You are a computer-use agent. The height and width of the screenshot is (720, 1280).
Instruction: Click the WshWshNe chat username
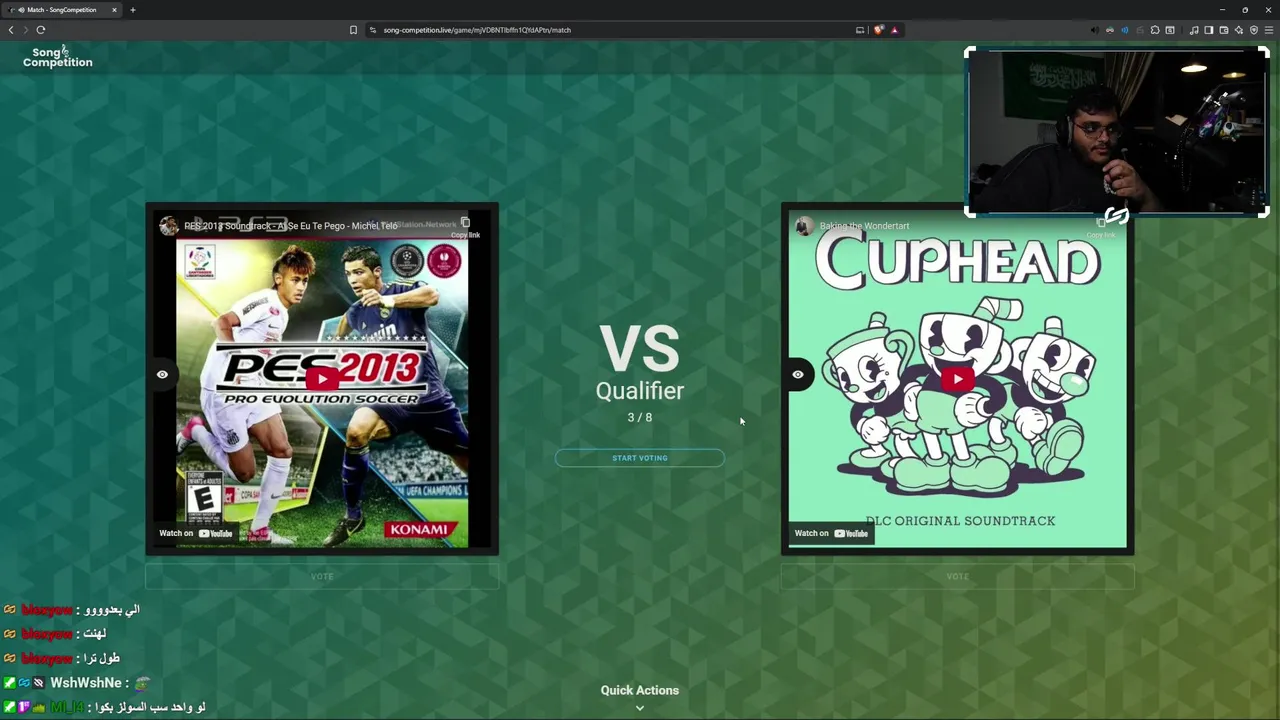[x=86, y=683]
